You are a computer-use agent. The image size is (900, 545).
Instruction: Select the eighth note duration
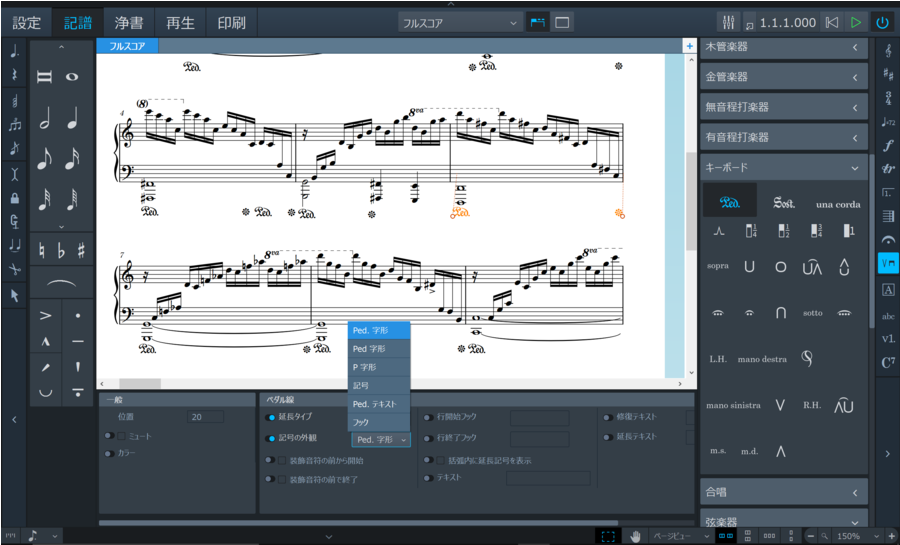coord(45,159)
